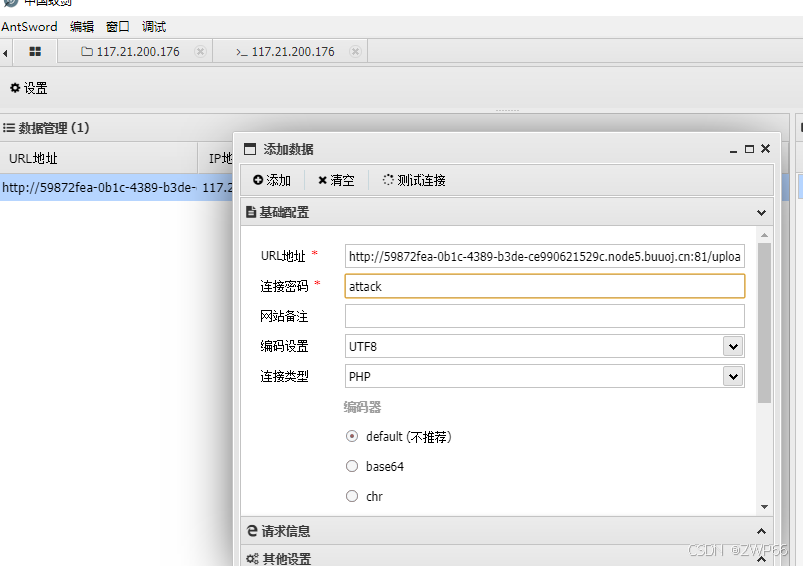Select the base64 encoder radio
Viewport: 803px width, 566px height.
pyautogui.click(x=352, y=466)
